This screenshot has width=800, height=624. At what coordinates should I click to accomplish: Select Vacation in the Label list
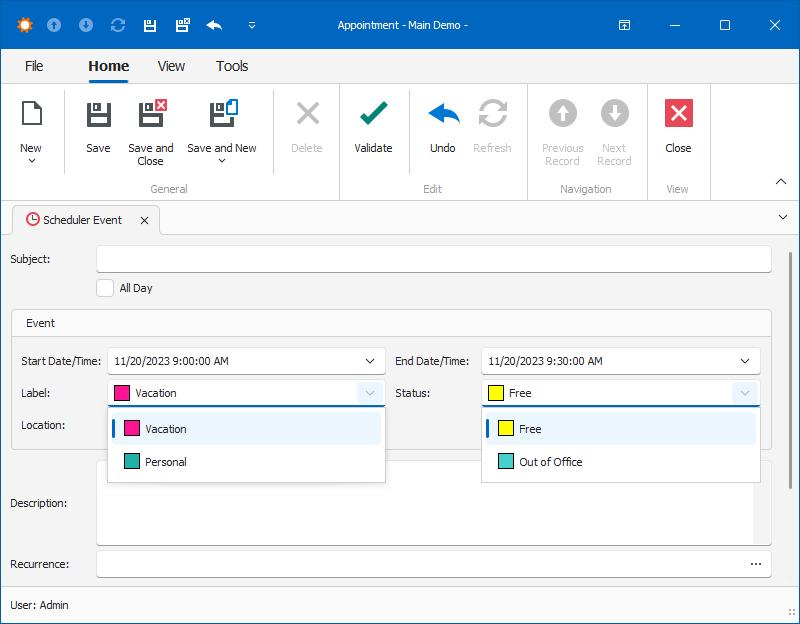(x=246, y=429)
